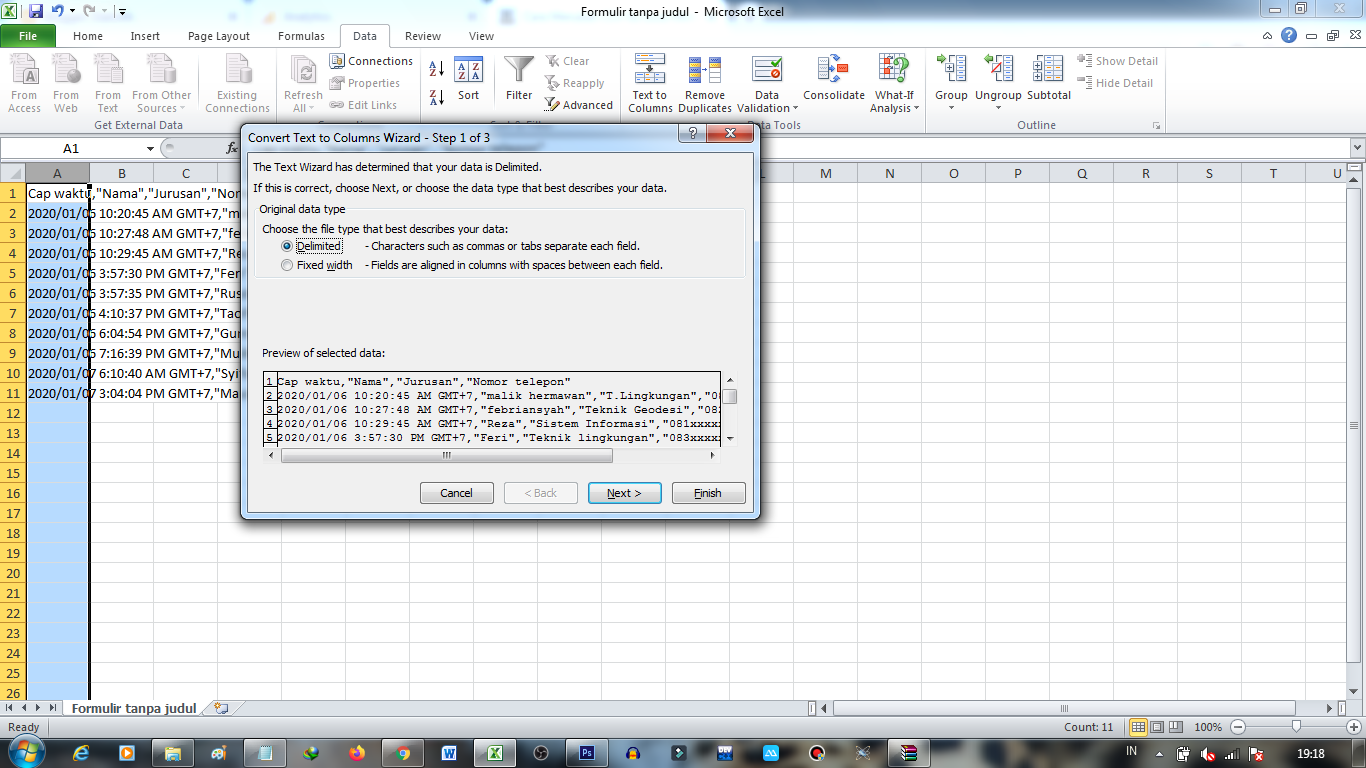The height and width of the screenshot is (768, 1366).
Task: Open the From Access import tool
Action: [x=24, y=84]
